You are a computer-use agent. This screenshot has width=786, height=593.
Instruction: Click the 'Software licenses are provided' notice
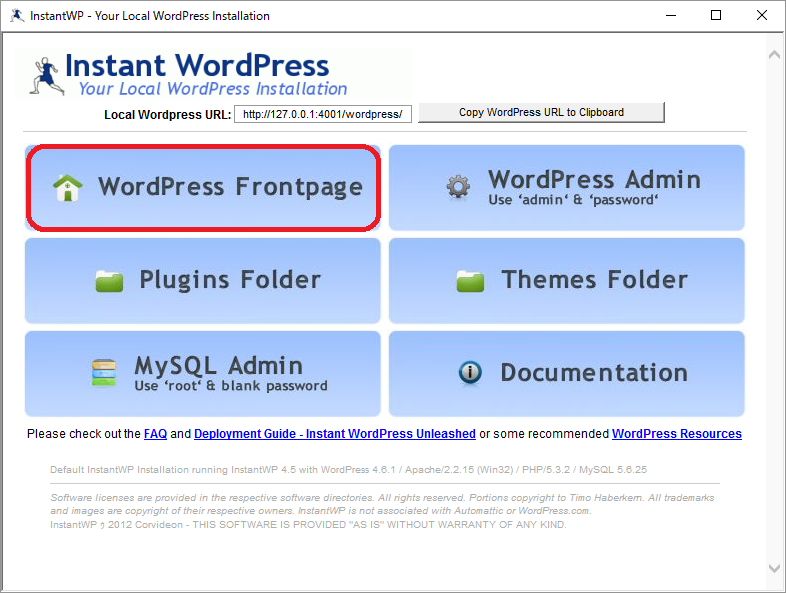coord(382,504)
